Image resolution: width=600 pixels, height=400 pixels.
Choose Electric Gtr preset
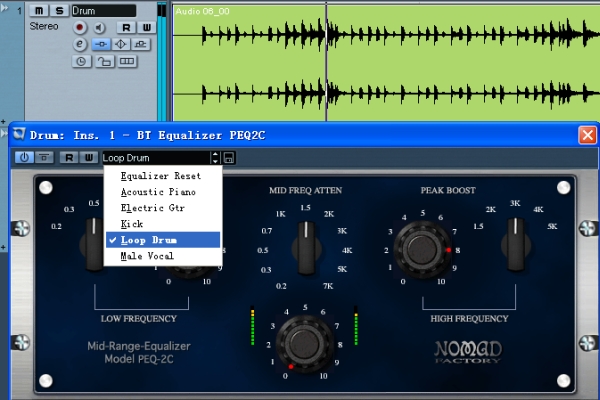tap(163, 208)
